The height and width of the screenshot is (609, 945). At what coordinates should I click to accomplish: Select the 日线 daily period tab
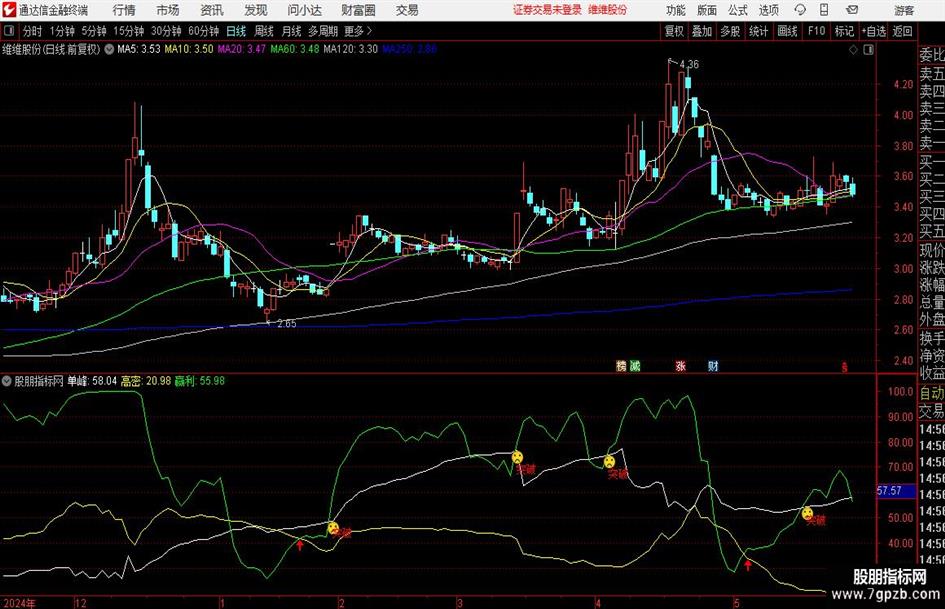click(236, 31)
